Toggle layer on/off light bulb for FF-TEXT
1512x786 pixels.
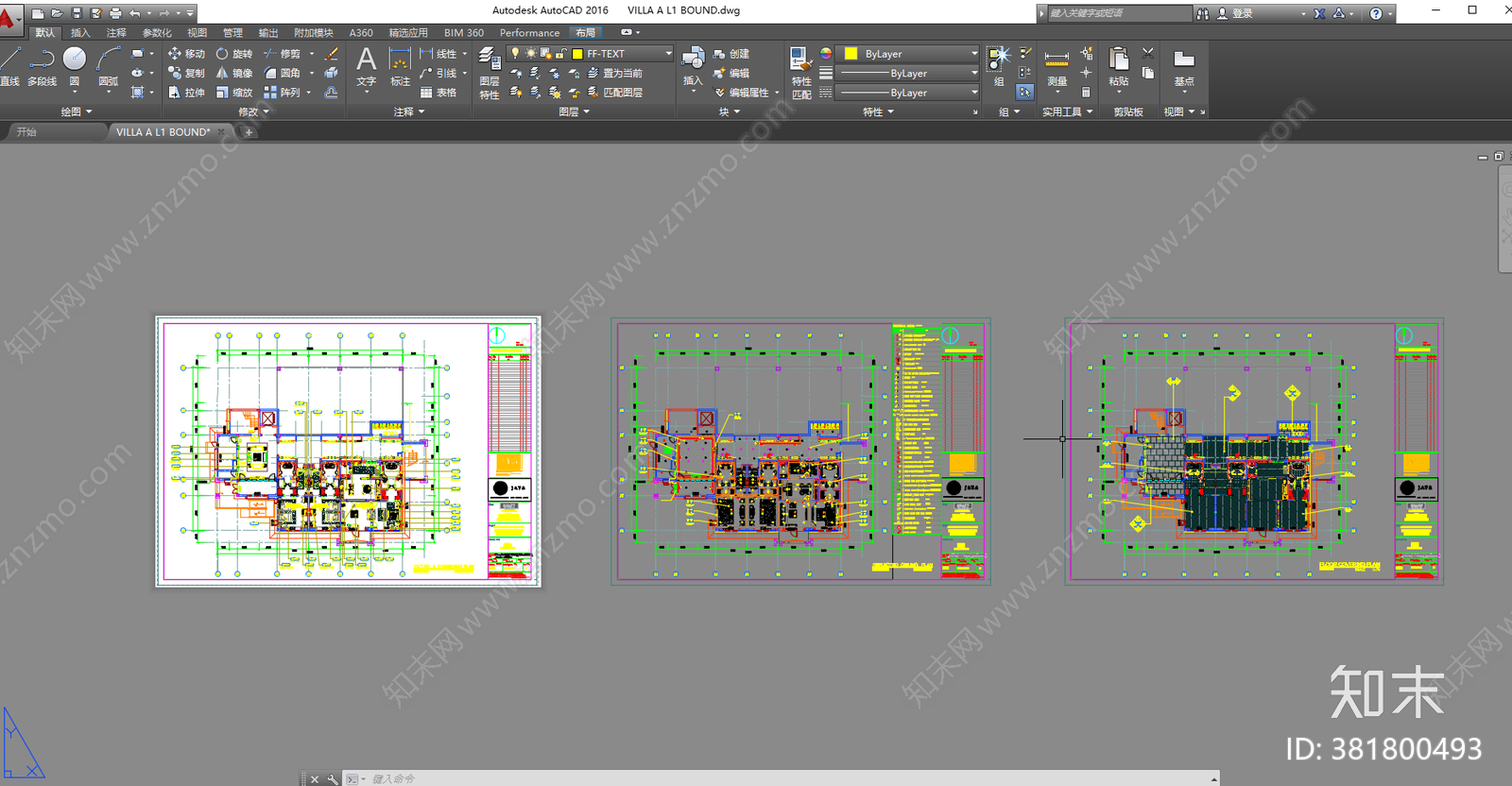click(516, 54)
